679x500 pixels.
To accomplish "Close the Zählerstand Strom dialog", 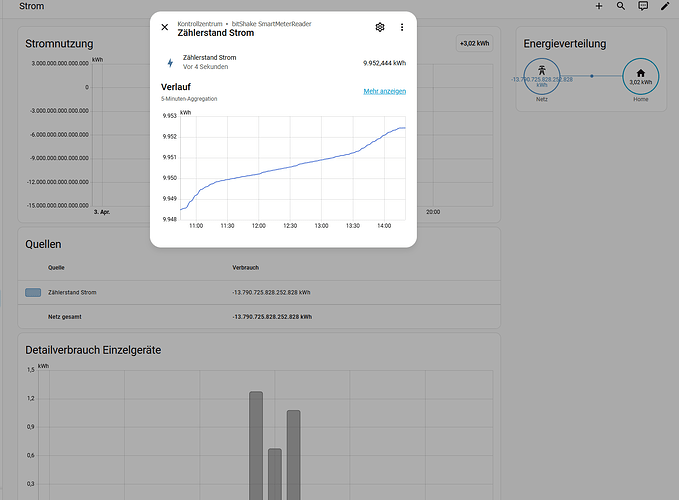I will coord(165,27).
